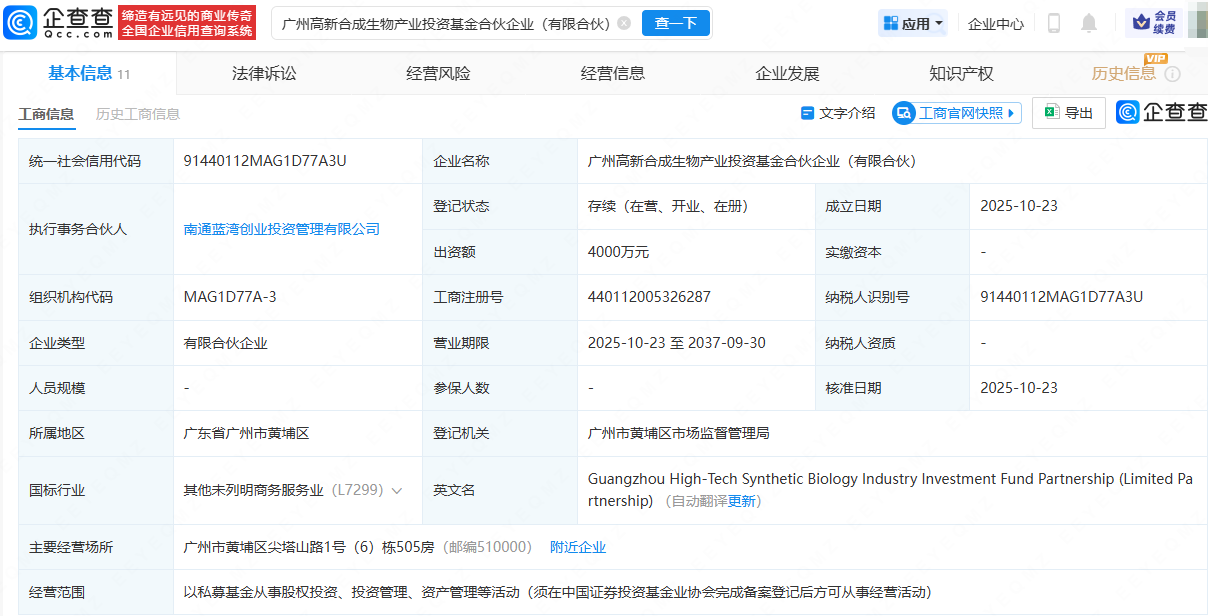Click the Qcc logo at top left
1208x616 pixels.
tap(58, 22)
